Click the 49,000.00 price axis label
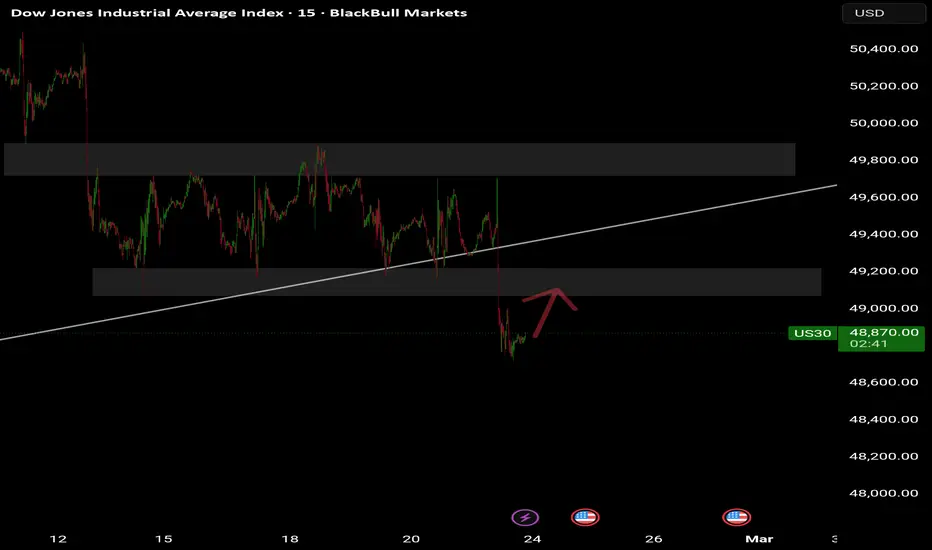 (884, 308)
